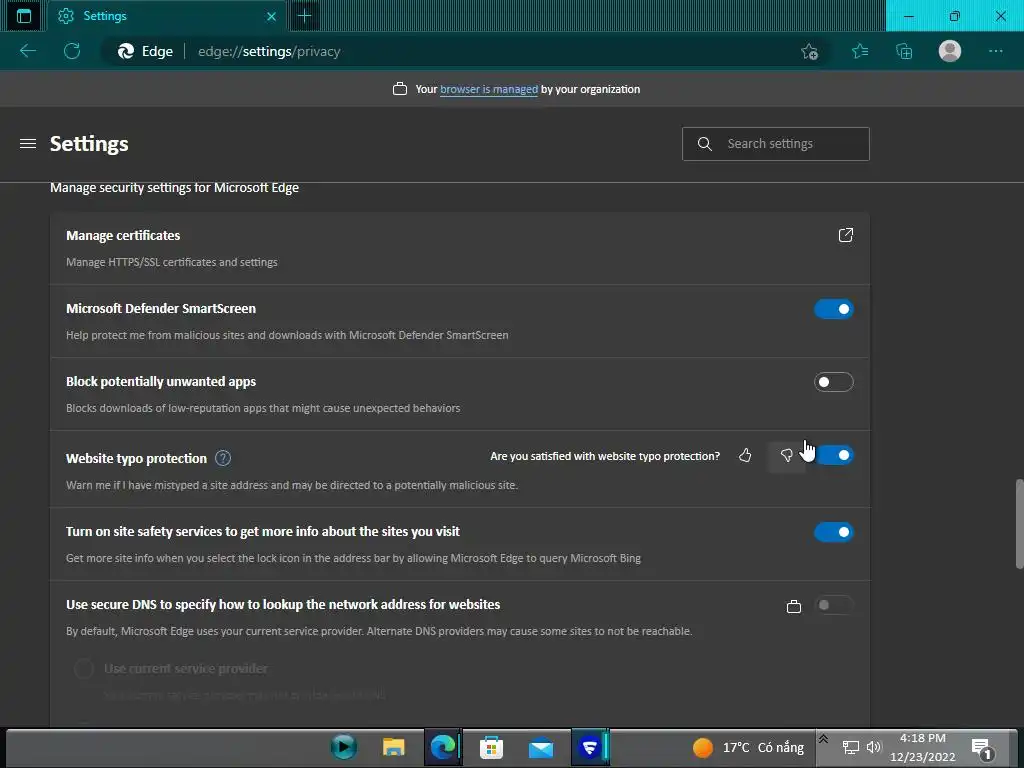Click the managed briefcase icon by secure DNS

[793, 607]
